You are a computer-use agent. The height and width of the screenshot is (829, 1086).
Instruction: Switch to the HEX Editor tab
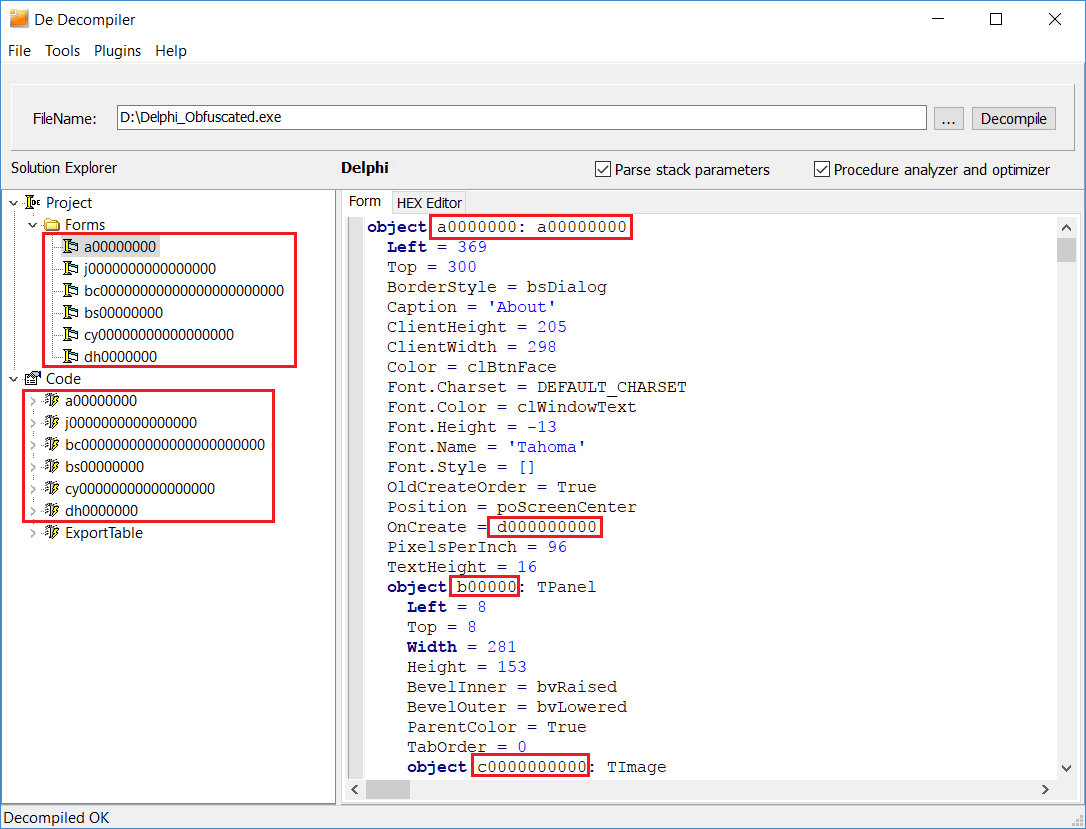(x=429, y=203)
